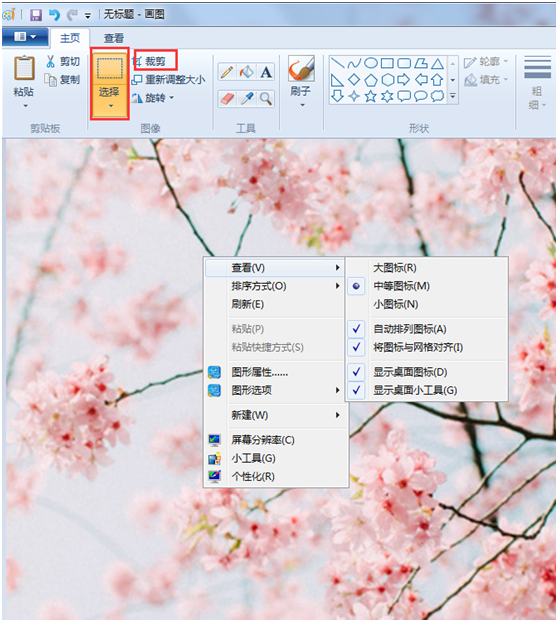Open the 旋转 rotate dropdown

coord(152,98)
